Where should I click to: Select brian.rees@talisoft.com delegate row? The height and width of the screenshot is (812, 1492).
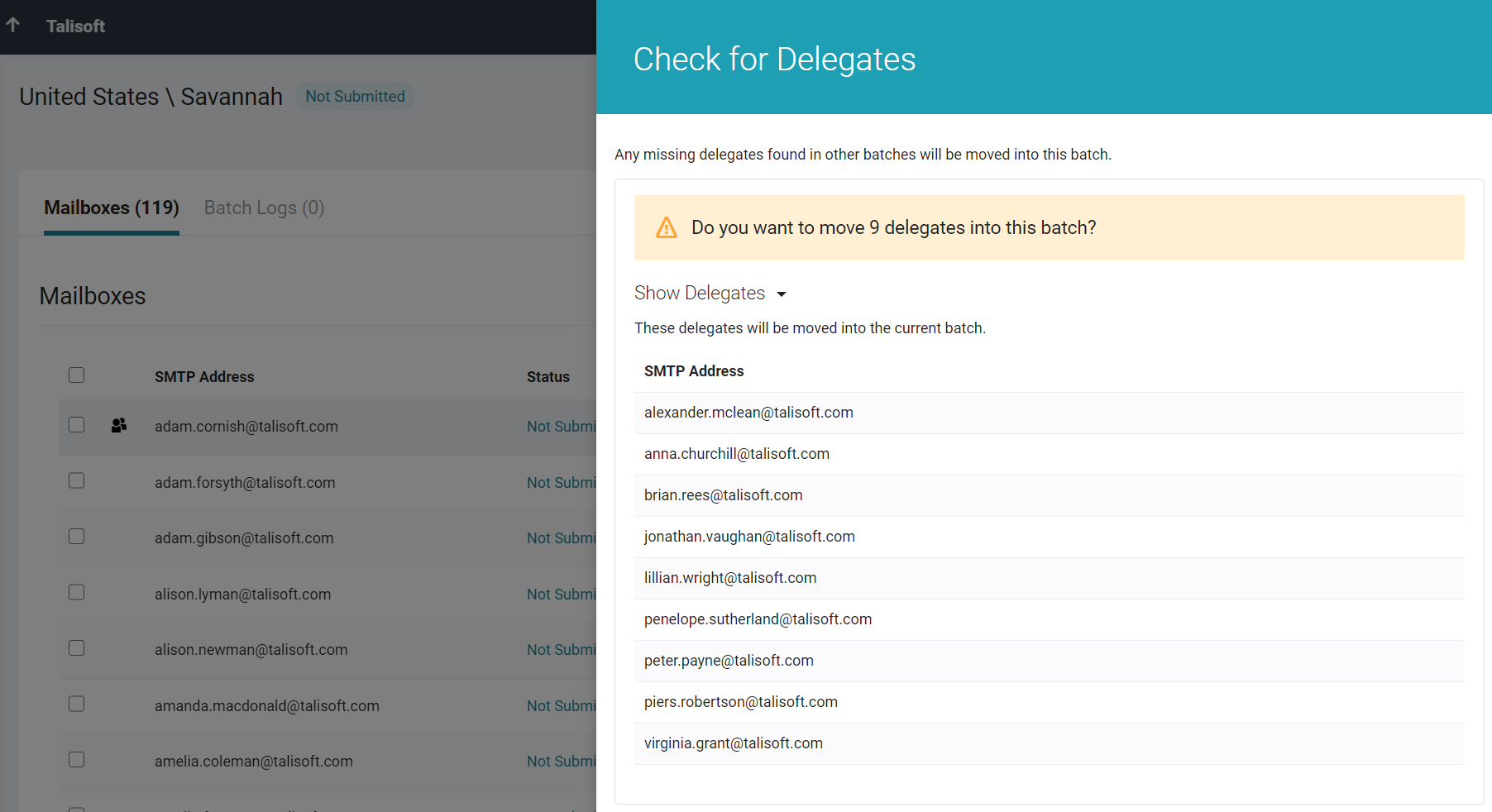click(1049, 495)
